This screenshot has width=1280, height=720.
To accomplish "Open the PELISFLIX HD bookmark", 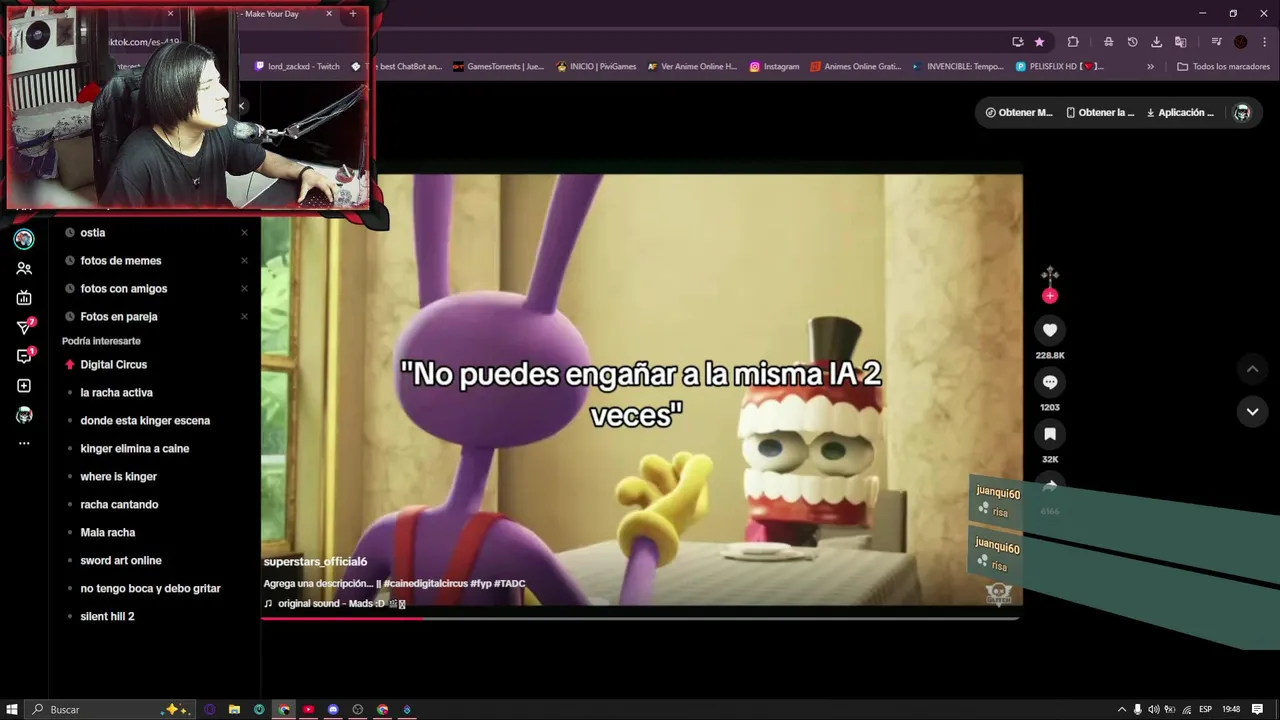I will point(1060,67).
